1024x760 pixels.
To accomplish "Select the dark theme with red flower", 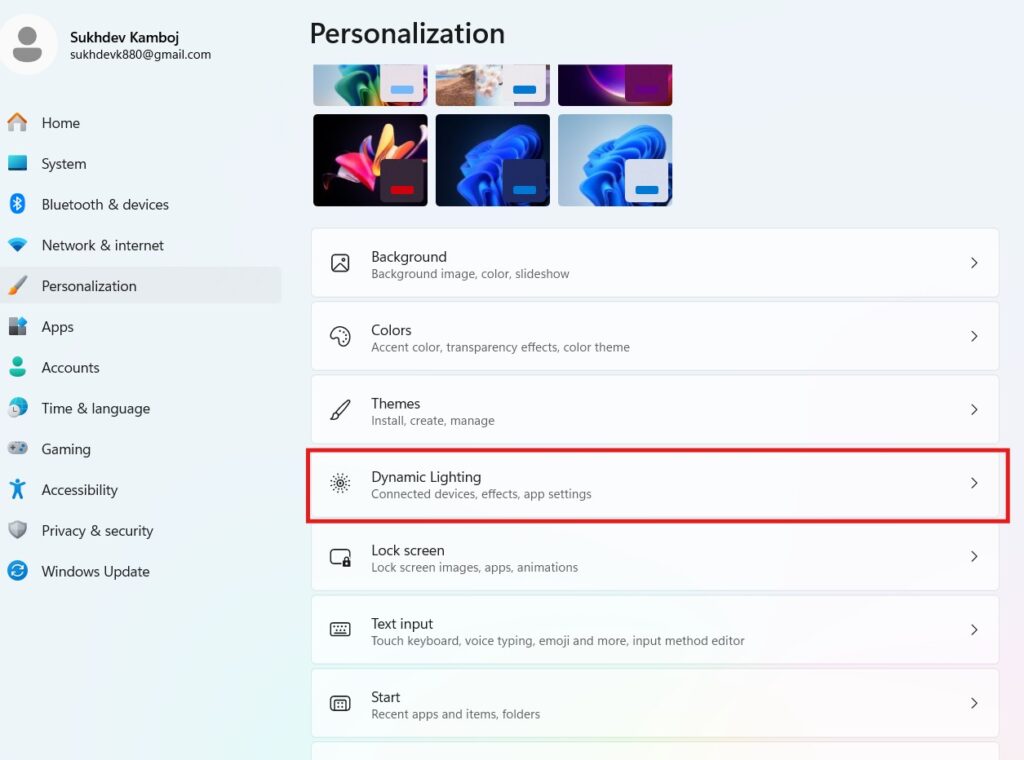I will pos(370,160).
